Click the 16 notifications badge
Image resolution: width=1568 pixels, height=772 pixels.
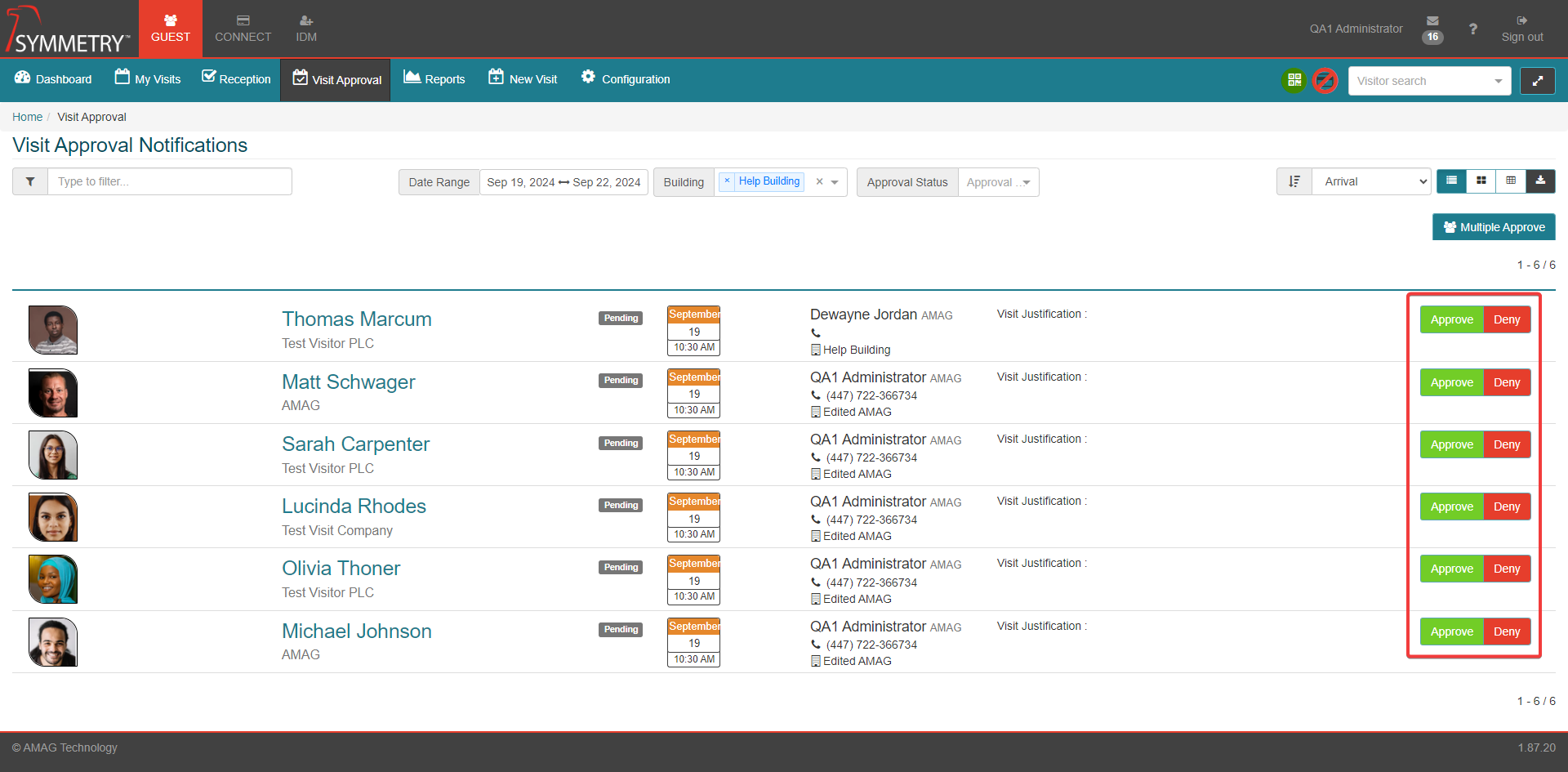pos(1432,37)
